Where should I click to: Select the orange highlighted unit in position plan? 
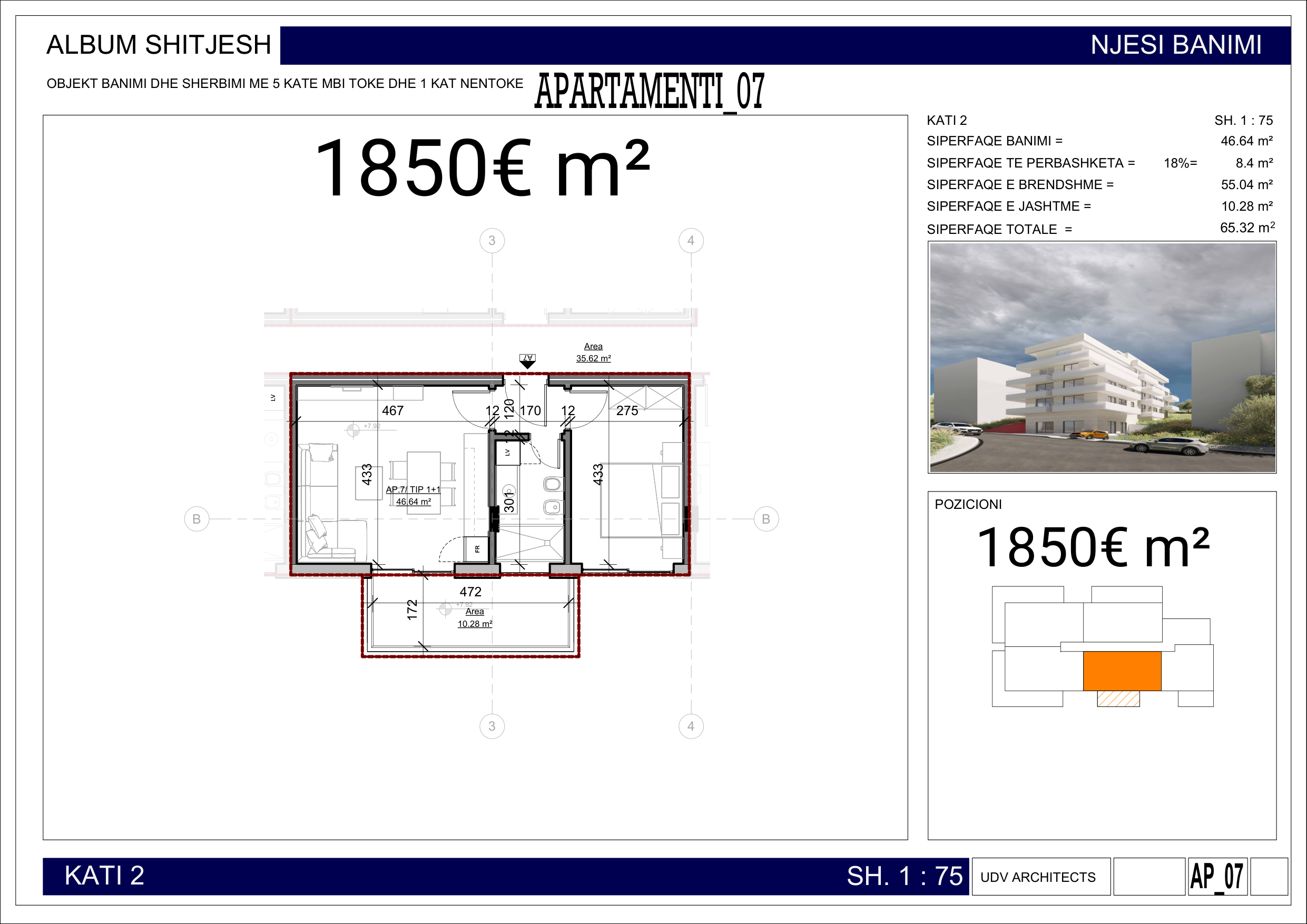(1122, 671)
